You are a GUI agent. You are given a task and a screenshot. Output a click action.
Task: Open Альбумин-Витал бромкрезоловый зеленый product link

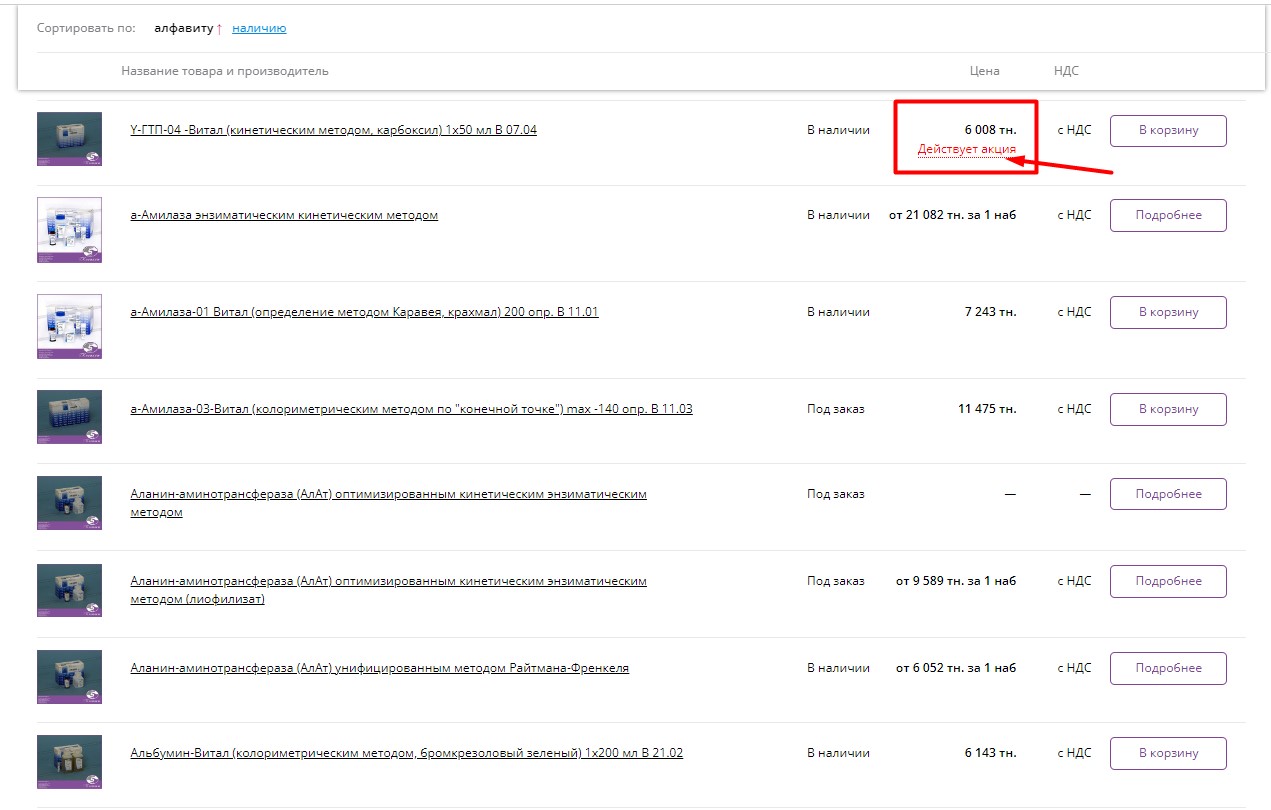tap(406, 753)
